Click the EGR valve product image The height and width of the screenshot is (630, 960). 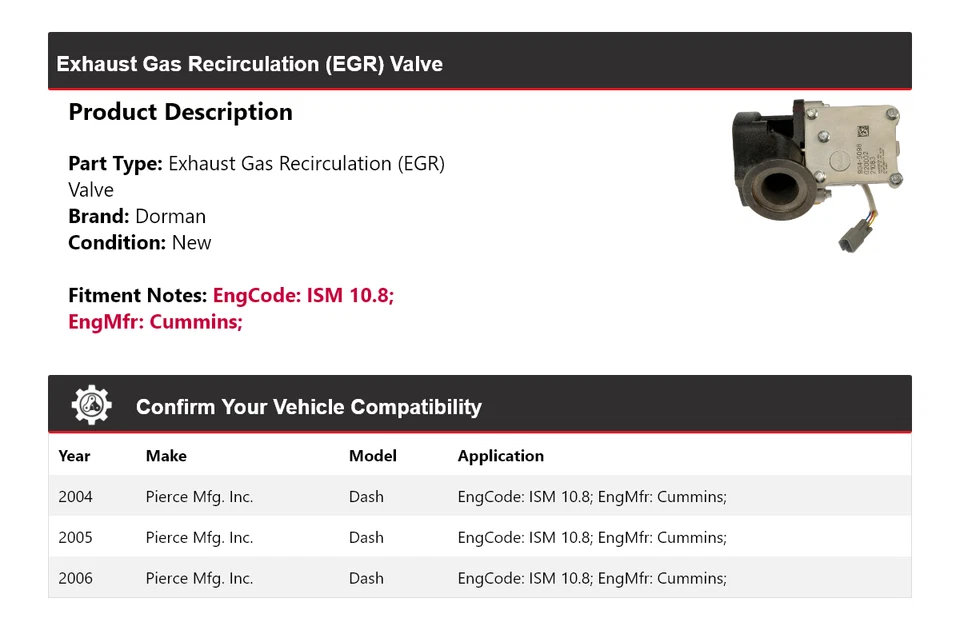coord(819,173)
